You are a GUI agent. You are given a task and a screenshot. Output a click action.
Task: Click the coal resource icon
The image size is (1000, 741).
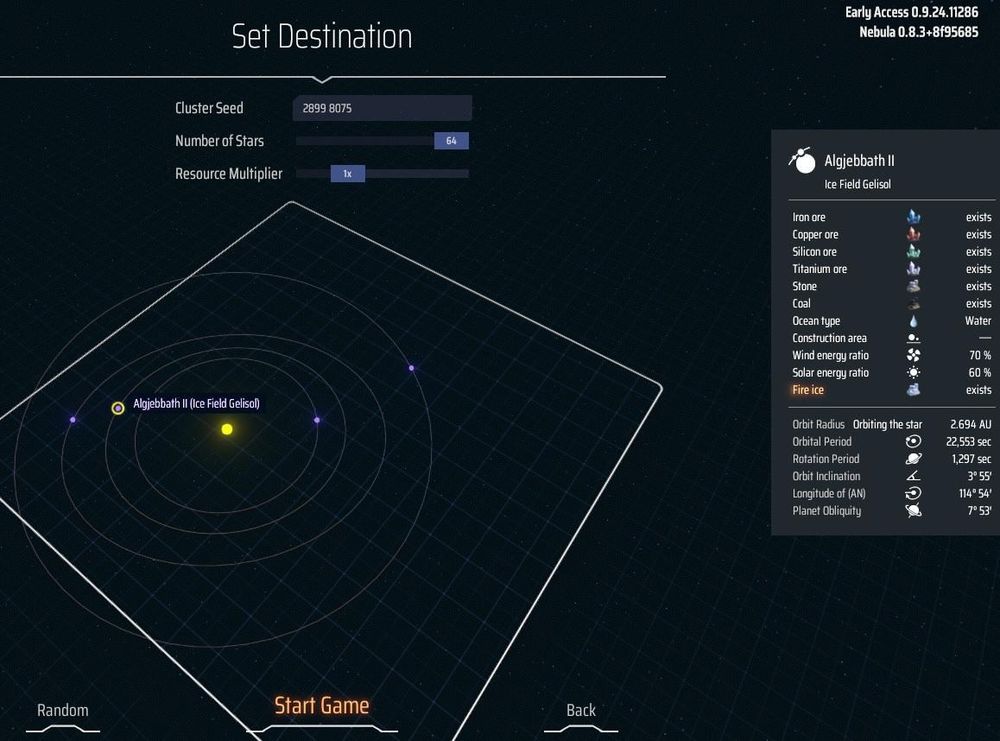913,304
